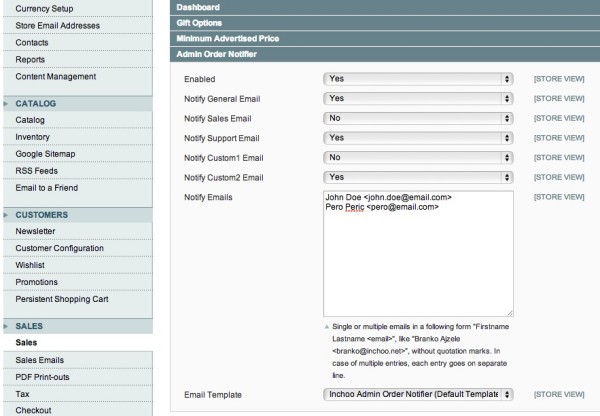Open Google Sitemap settings

pos(45,154)
